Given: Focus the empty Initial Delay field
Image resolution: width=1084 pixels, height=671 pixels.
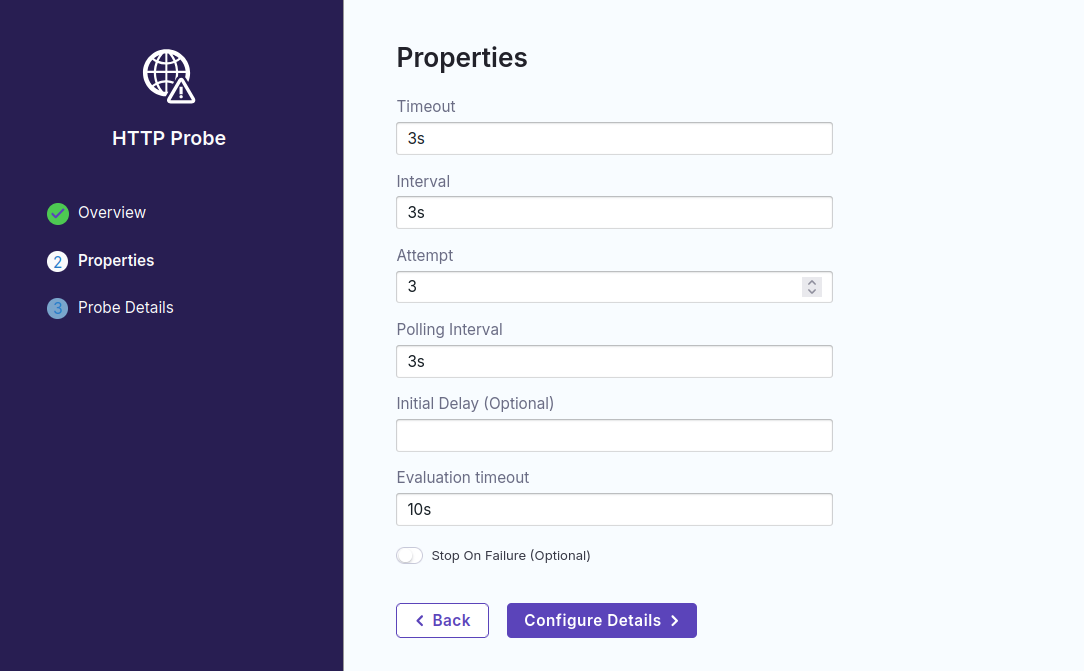Looking at the screenshot, I should [614, 436].
